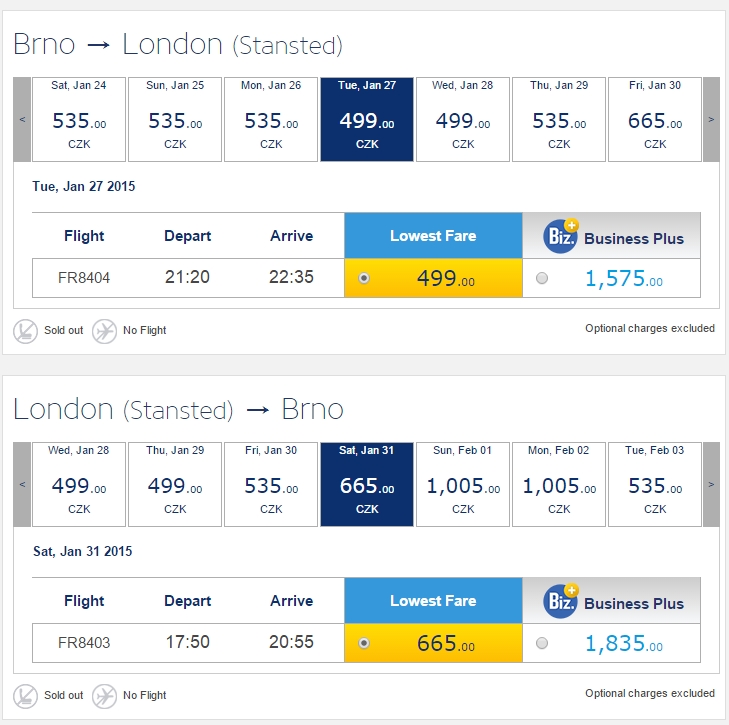
Task: Choose the outbound Fri, Jan 30 fare of 665.00
Action: (655, 120)
